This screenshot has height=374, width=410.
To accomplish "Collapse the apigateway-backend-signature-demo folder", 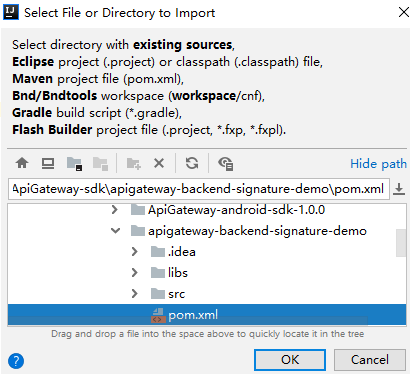I will point(115,230).
